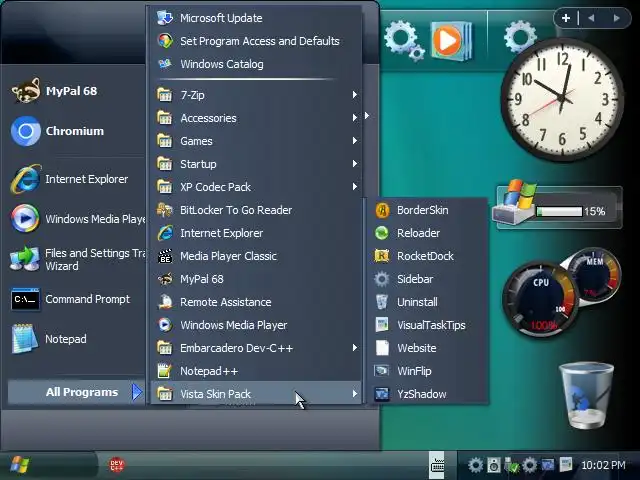Go to next sidebar page arrow
The width and height of the screenshot is (640, 480).
(x=616, y=18)
